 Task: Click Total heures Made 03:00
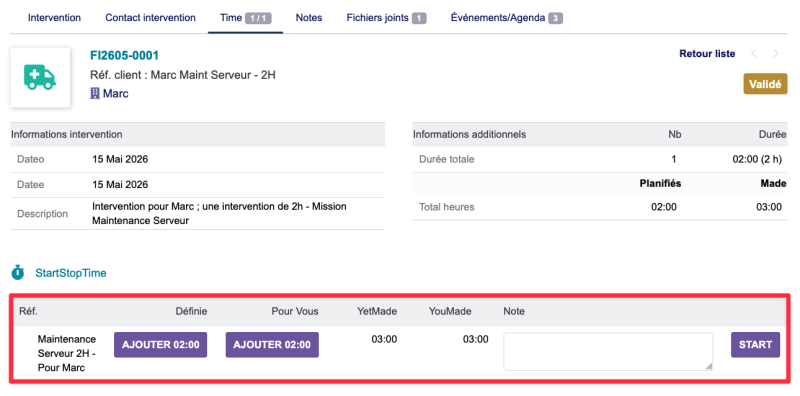click(768, 207)
